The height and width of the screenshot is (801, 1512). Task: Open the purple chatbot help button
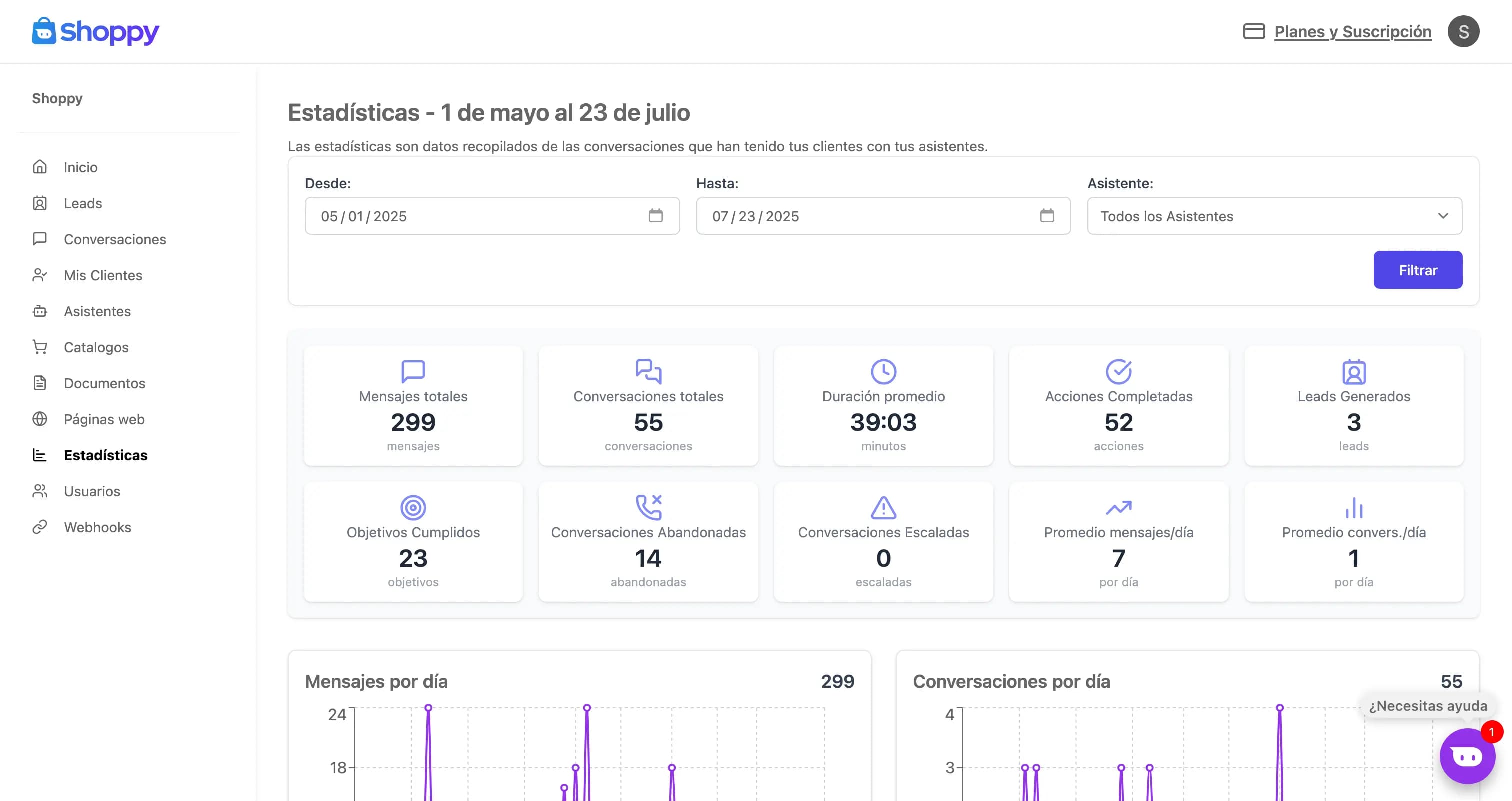click(1467, 756)
